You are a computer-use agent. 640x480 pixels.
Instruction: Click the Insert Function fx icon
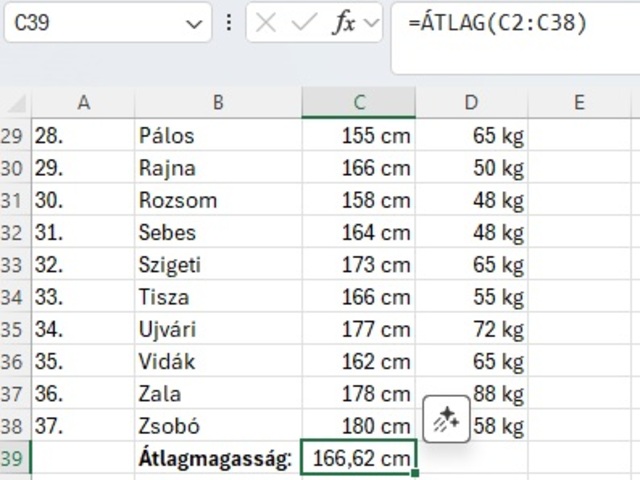[x=343, y=23]
